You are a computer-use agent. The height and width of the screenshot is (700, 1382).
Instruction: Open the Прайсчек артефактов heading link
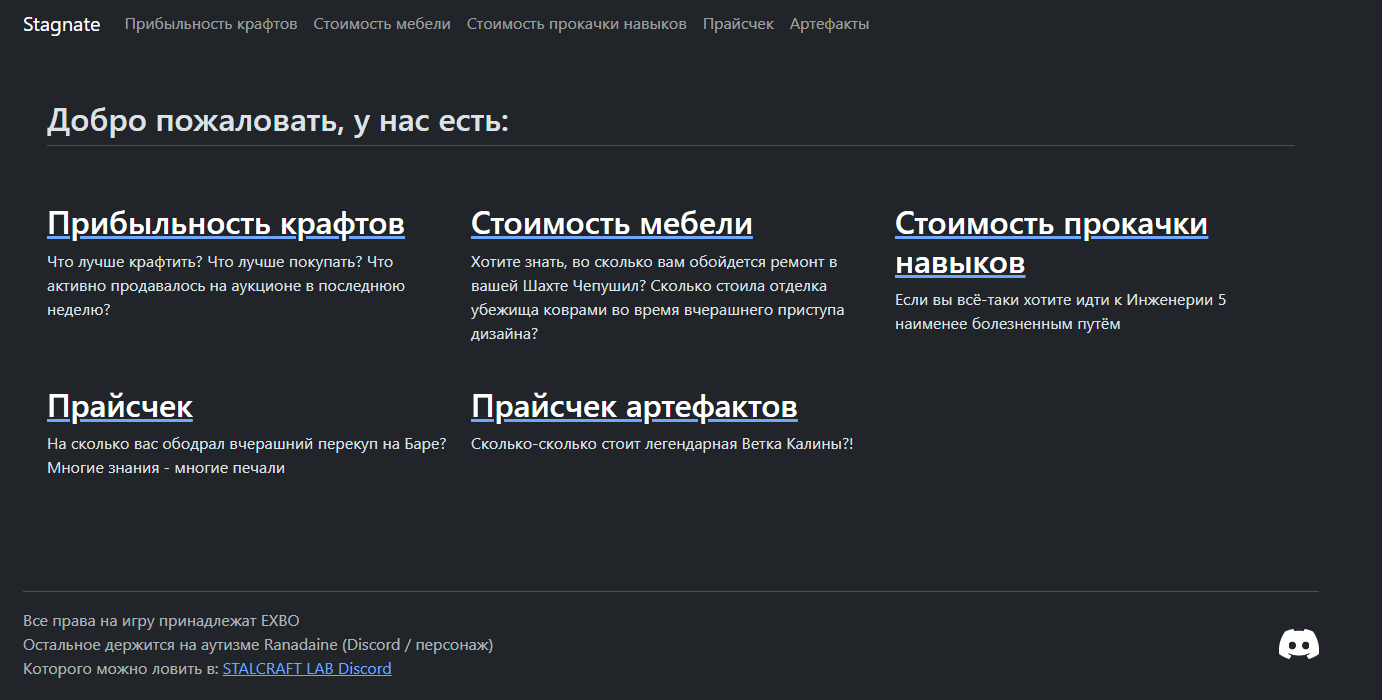[634, 406]
